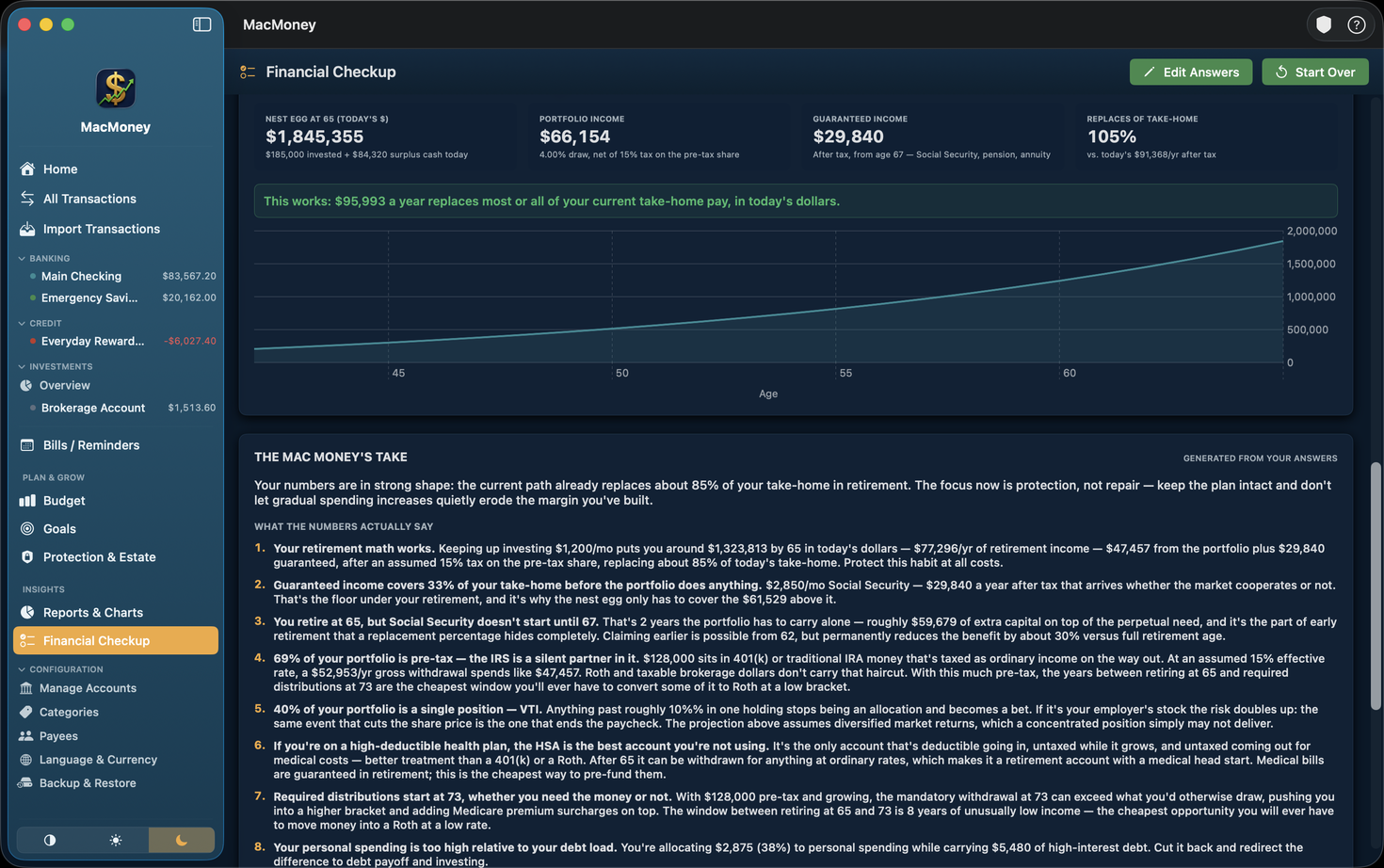Screen dimensions: 1384x868
Task: Switch to light mode sun toggle
Action: tap(116, 840)
